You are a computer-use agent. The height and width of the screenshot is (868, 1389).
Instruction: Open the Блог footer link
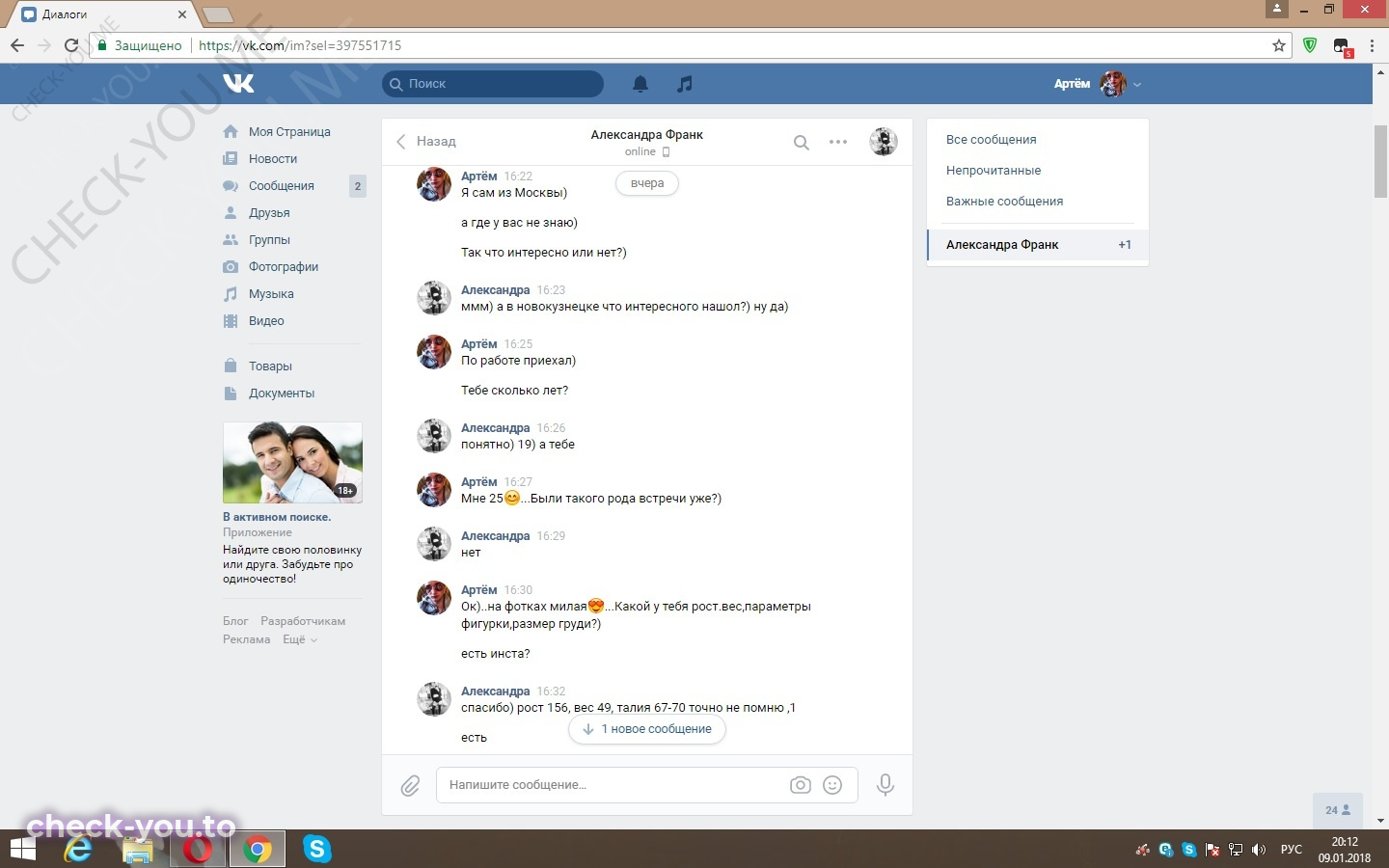pos(235,621)
